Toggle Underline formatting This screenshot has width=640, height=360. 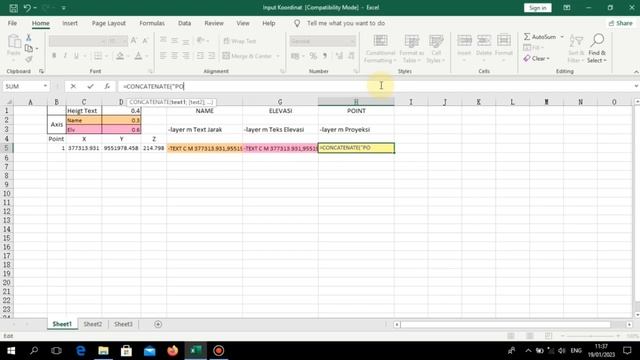76,56
